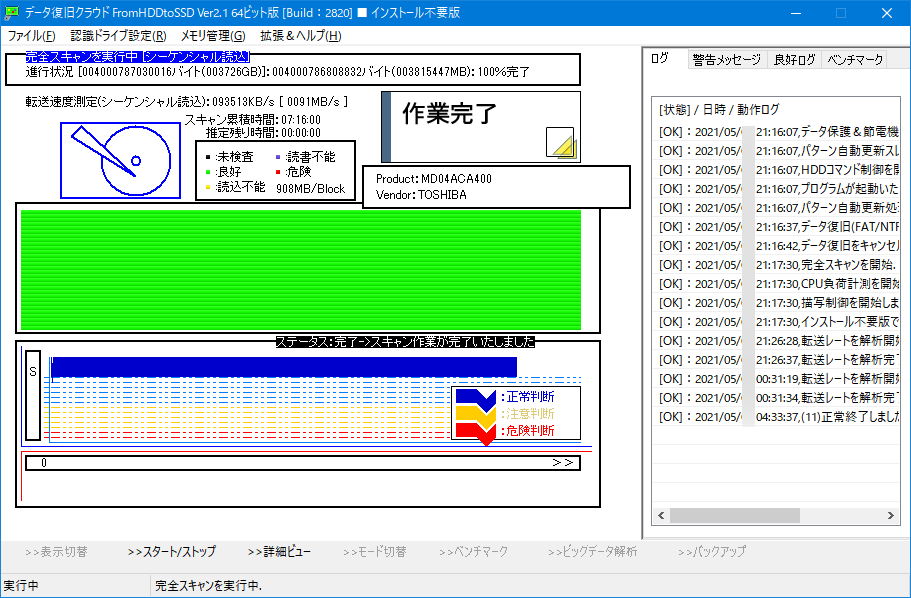Click the :良好 green legend entry
911x598 pixels.
224,172
